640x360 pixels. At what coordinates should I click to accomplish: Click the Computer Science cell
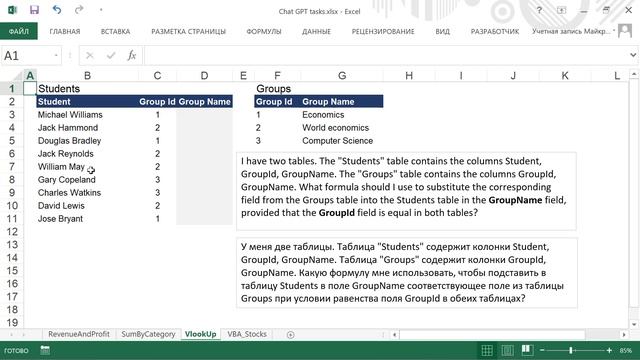[x=342, y=141]
